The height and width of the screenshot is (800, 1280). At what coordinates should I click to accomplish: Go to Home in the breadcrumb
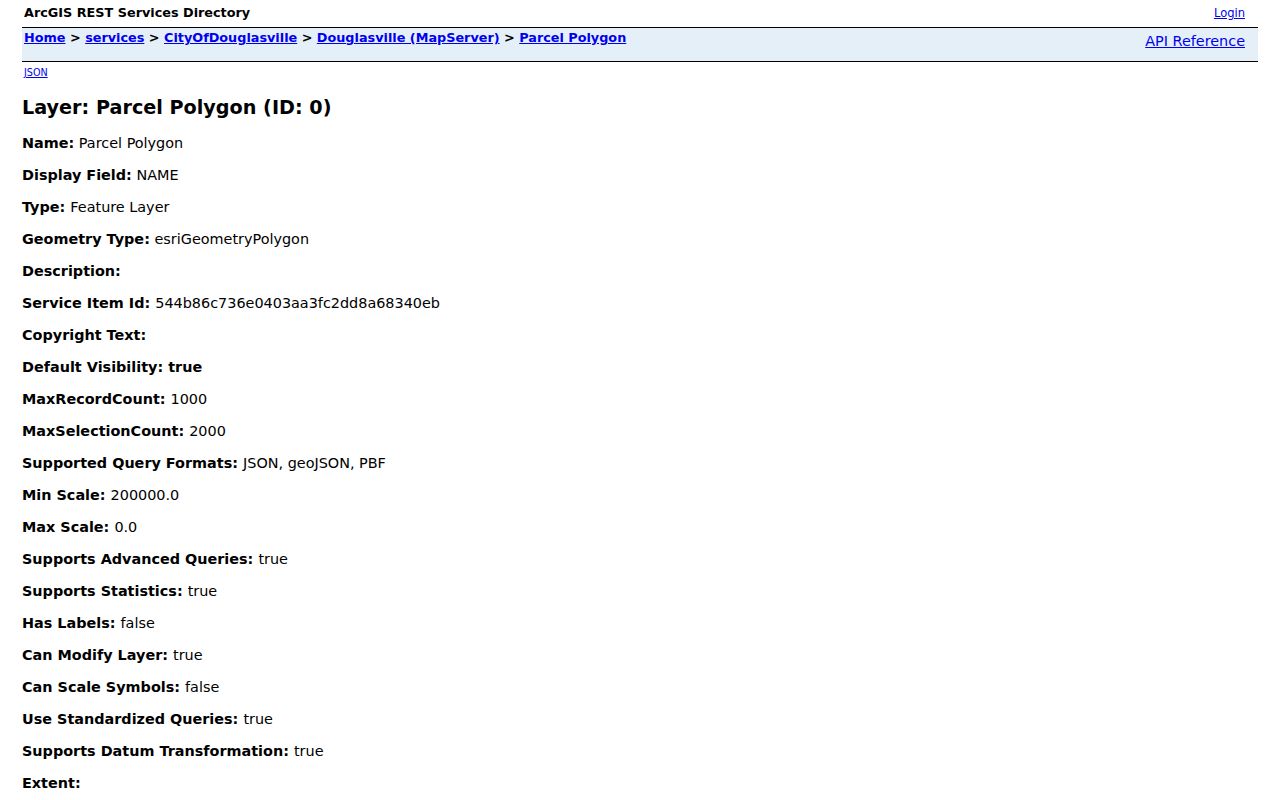[x=45, y=38]
